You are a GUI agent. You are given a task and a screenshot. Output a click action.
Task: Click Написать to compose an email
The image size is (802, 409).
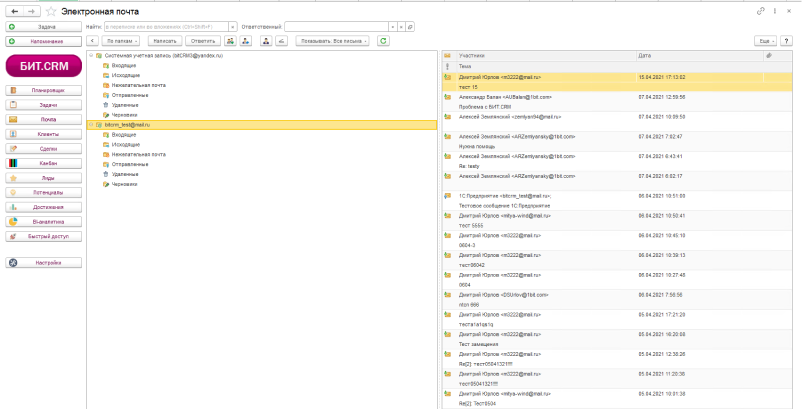click(165, 41)
